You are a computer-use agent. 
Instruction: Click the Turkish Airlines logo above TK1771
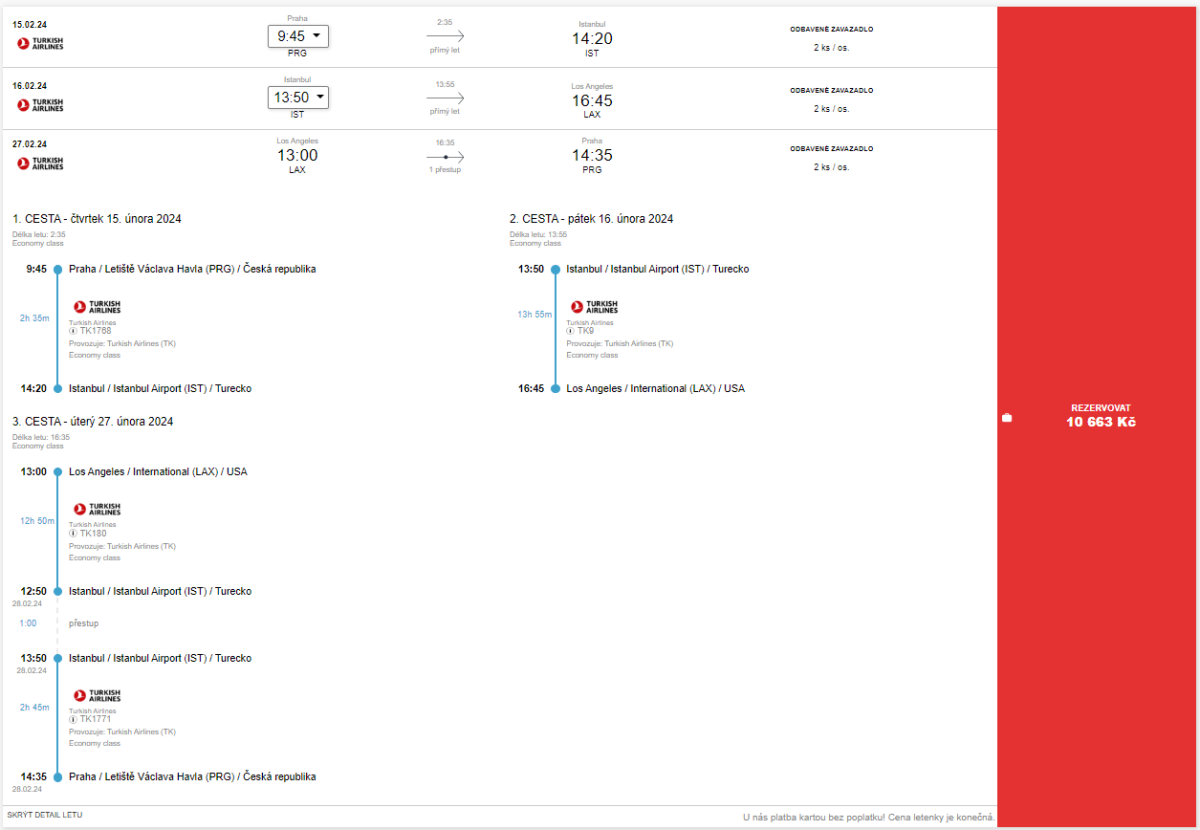[x=97, y=695]
